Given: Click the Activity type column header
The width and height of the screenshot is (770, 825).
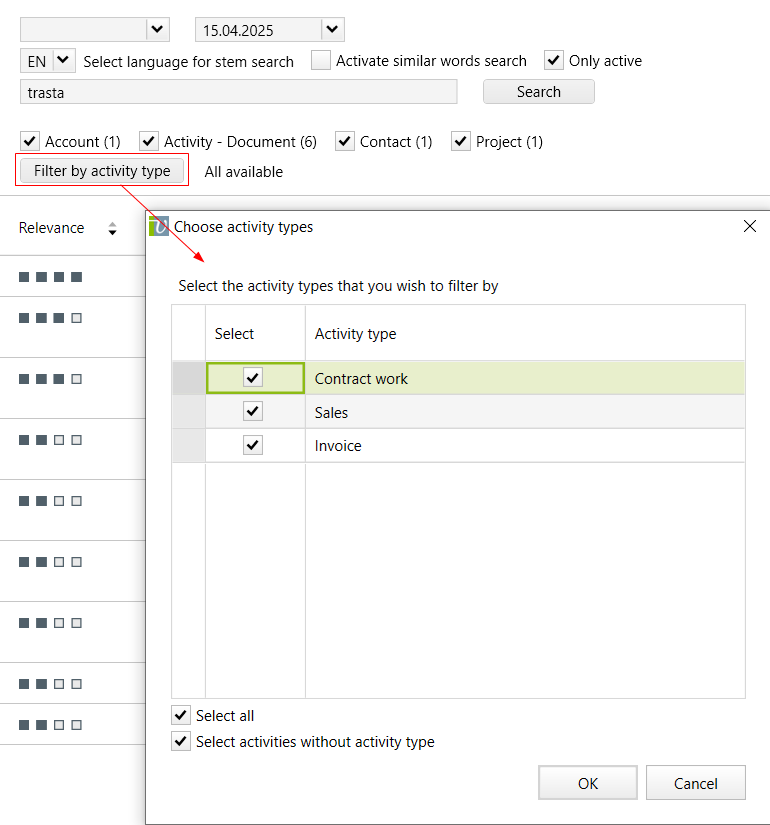Looking at the screenshot, I should tap(355, 334).
